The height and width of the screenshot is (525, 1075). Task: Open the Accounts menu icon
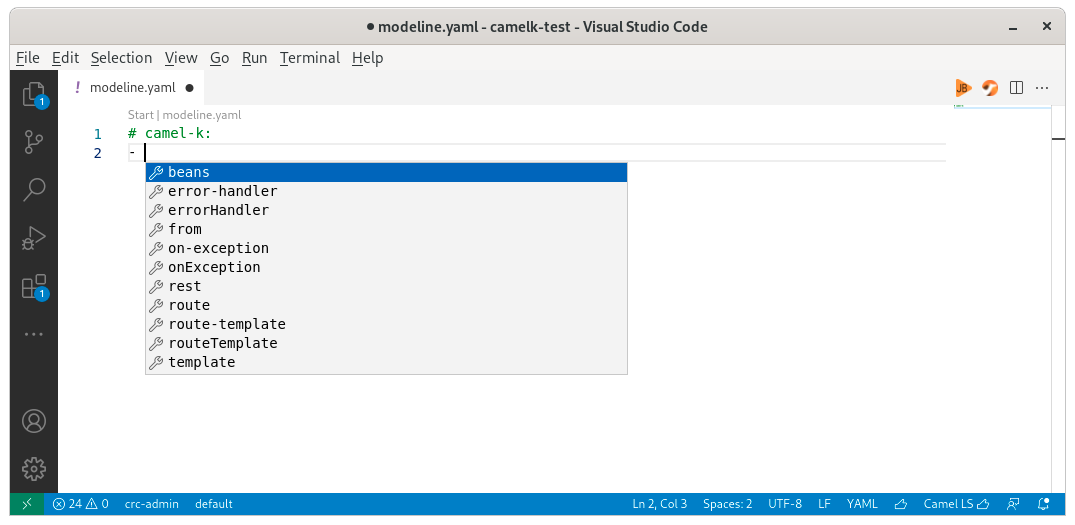tap(34, 421)
